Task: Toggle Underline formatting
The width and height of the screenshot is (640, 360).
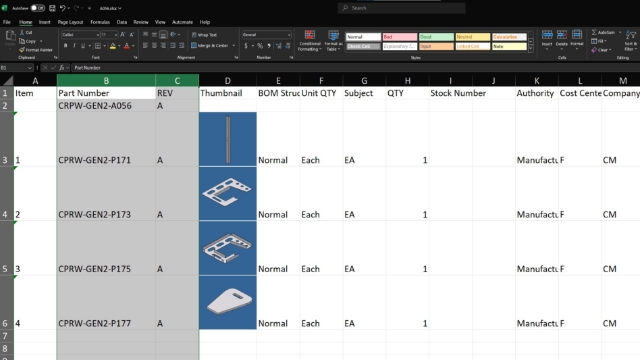Action: point(83,46)
